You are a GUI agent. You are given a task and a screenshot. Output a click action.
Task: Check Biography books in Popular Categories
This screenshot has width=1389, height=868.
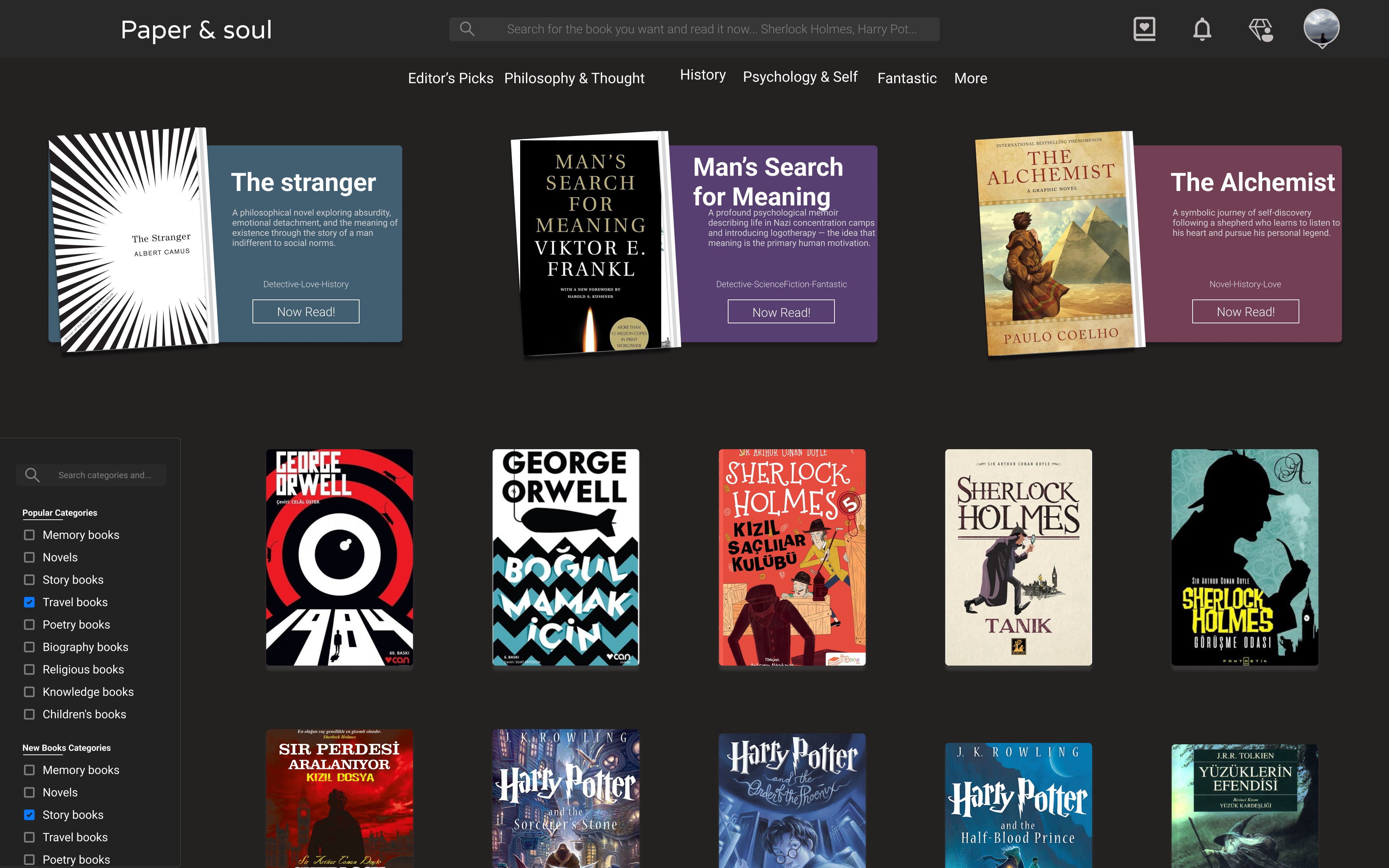(29, 647)
